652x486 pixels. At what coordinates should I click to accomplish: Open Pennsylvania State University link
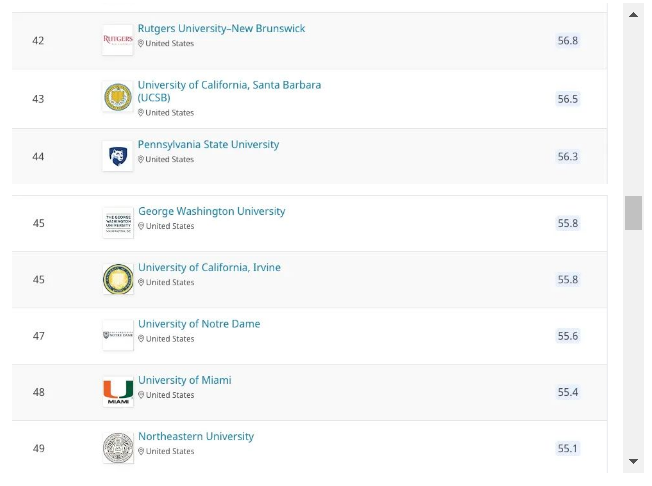coord(208,144)
